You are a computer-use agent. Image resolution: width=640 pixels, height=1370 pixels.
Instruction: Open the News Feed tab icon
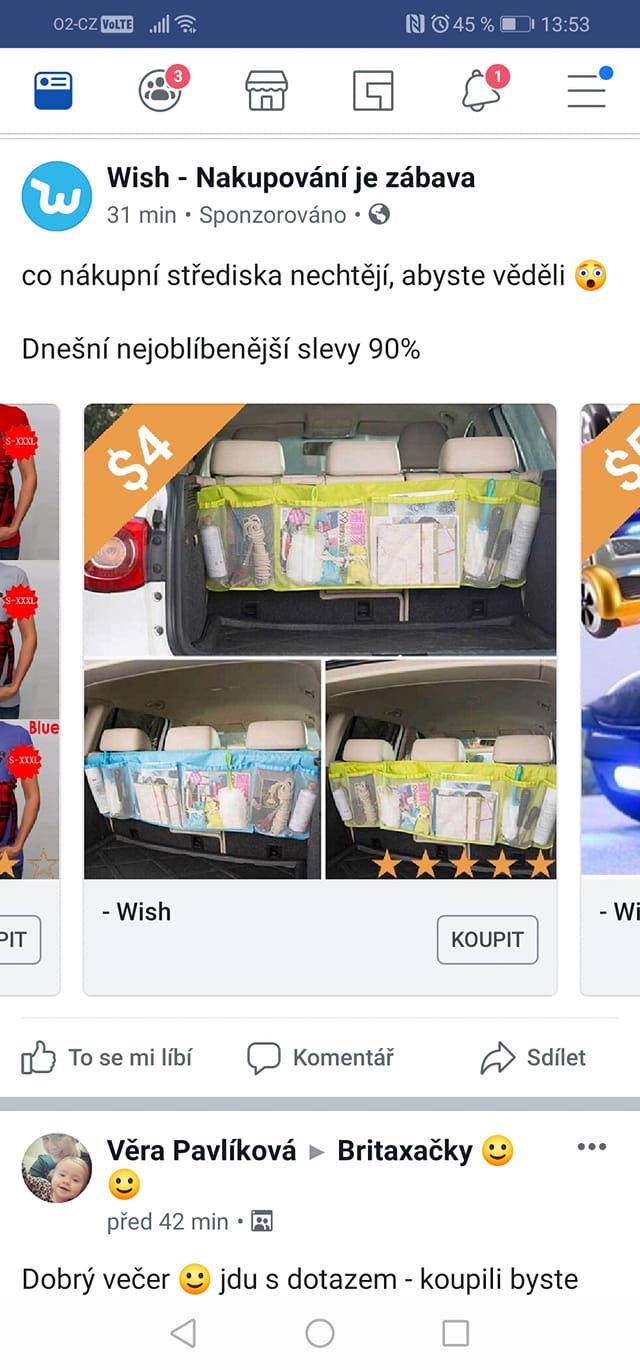(53, 90)
